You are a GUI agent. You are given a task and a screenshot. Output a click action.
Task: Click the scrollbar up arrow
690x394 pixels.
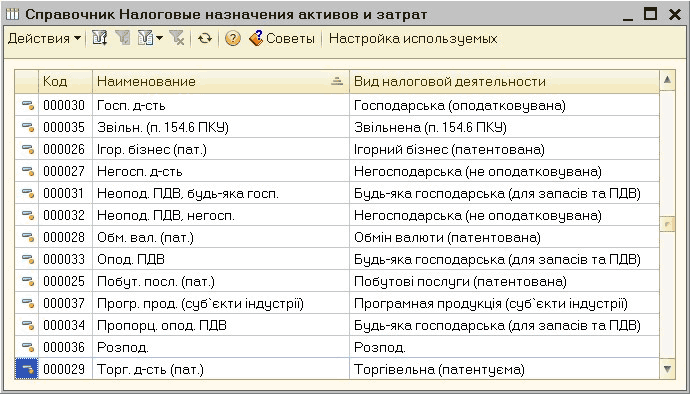pos(667,80)
